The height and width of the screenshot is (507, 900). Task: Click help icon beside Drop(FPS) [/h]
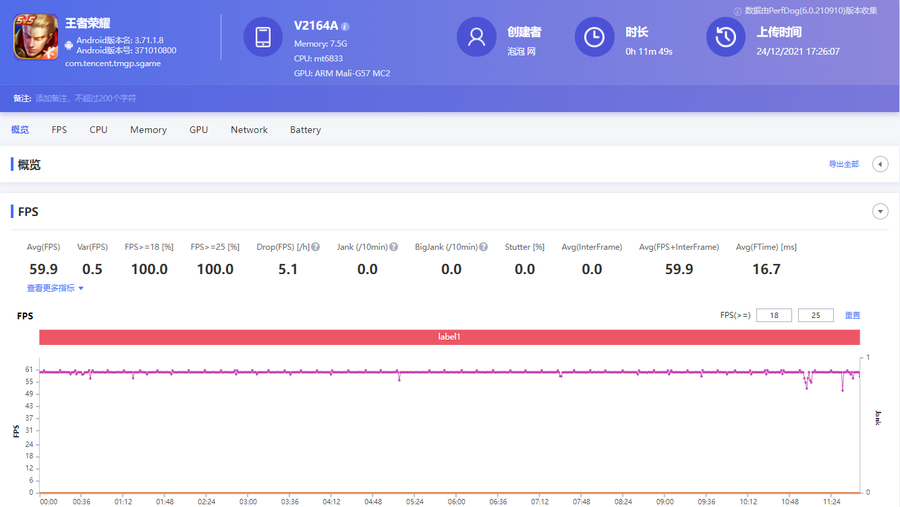(x=316, y=247)
